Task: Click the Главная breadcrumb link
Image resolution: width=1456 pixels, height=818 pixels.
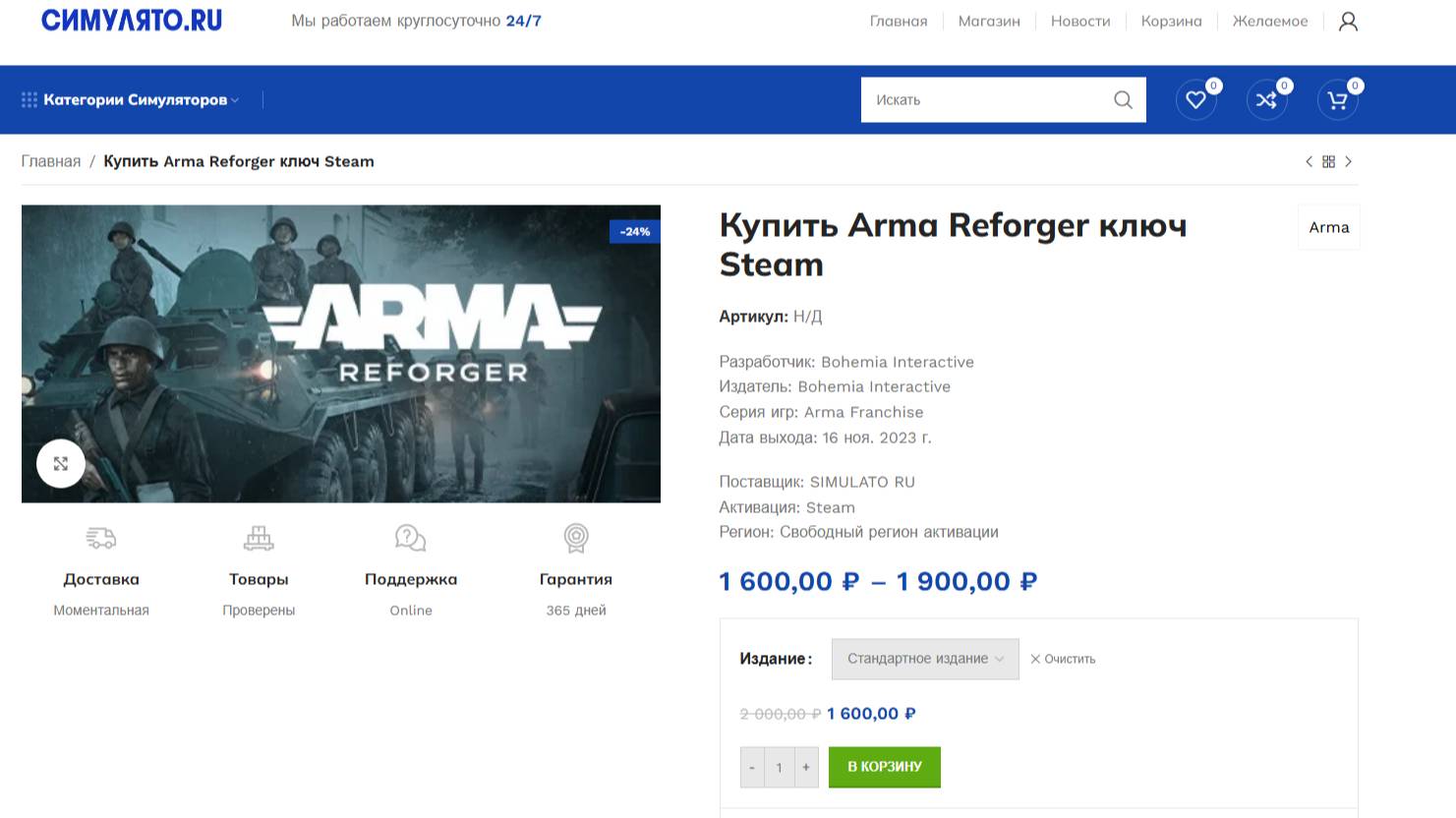Action: coord(51,161)
